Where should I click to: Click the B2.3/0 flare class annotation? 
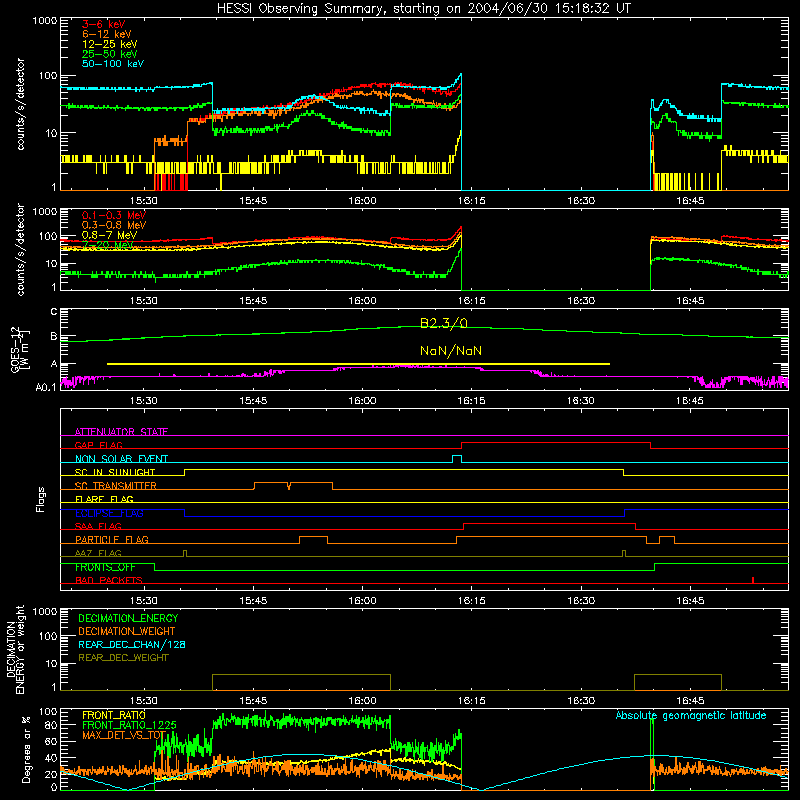(444, 323)
